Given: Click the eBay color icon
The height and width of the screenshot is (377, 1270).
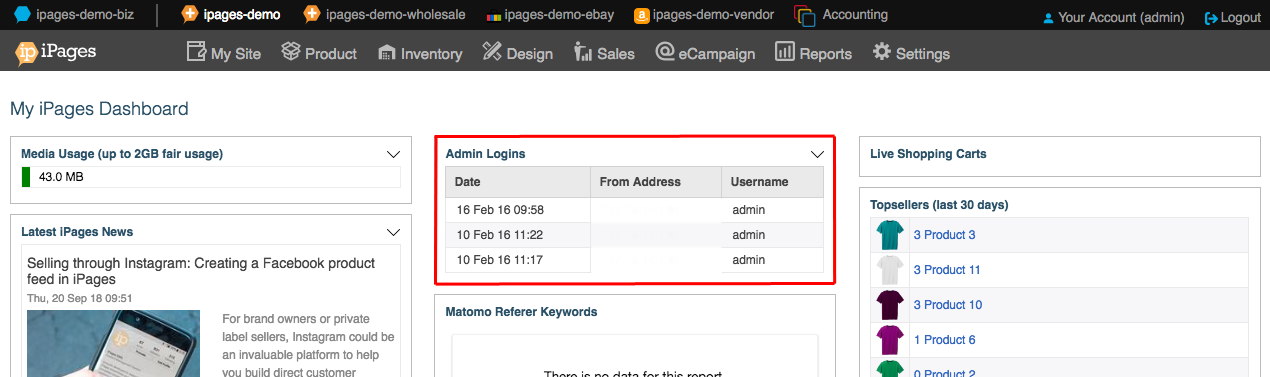Looking at the screenshot, I should pos(494,17).
